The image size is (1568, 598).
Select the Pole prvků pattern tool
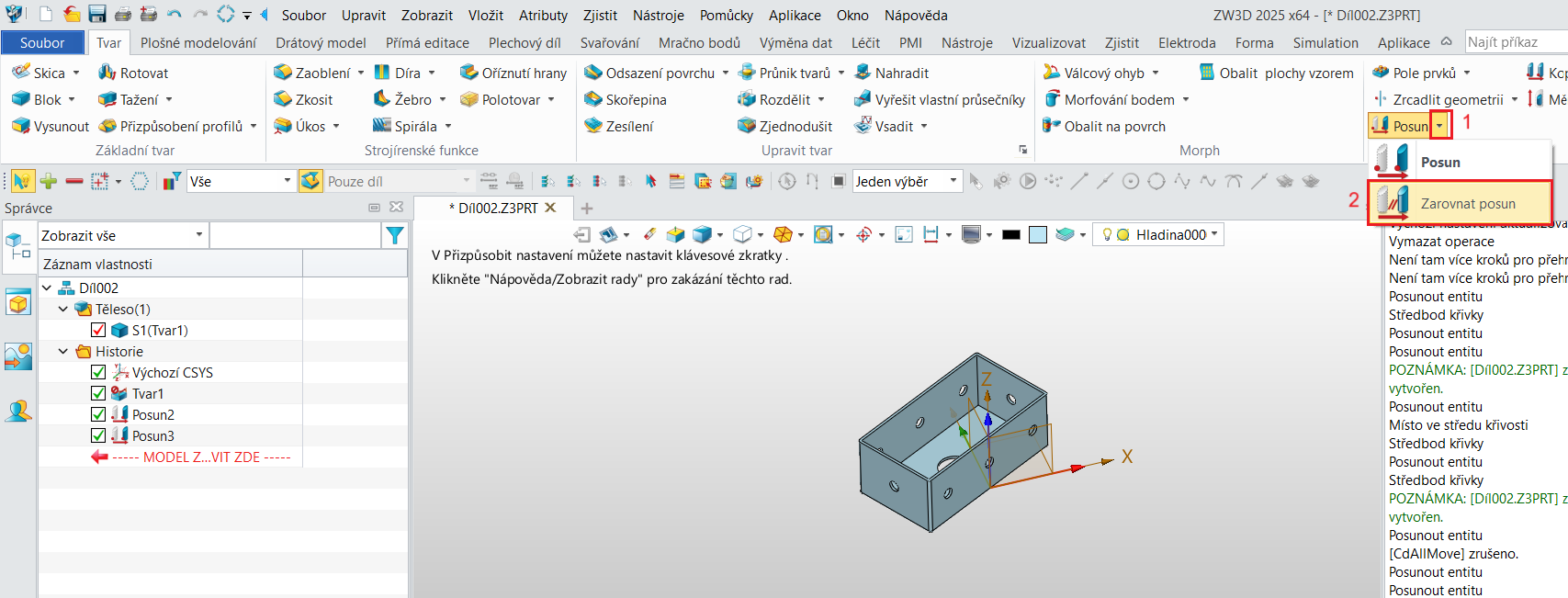(x=1413, y=73)
